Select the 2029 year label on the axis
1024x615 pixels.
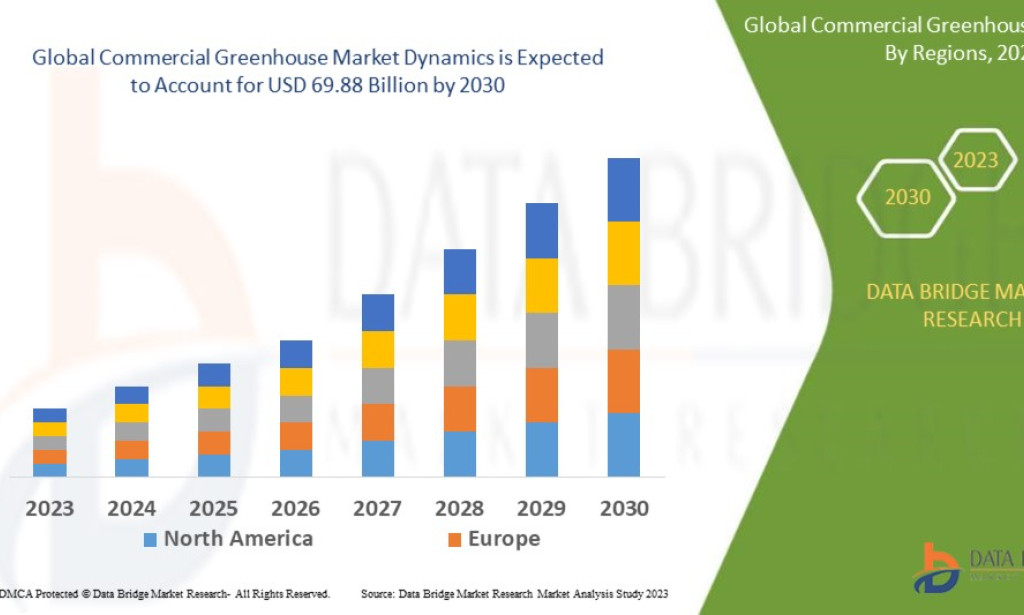(x=541, y=509)
